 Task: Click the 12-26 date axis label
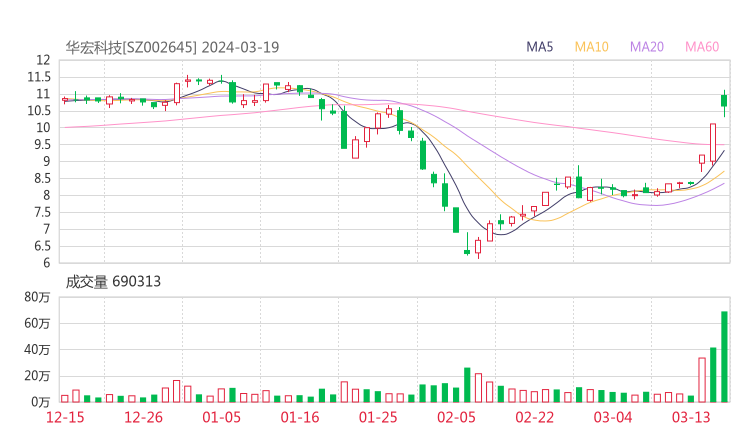click(x=143, y=417)
